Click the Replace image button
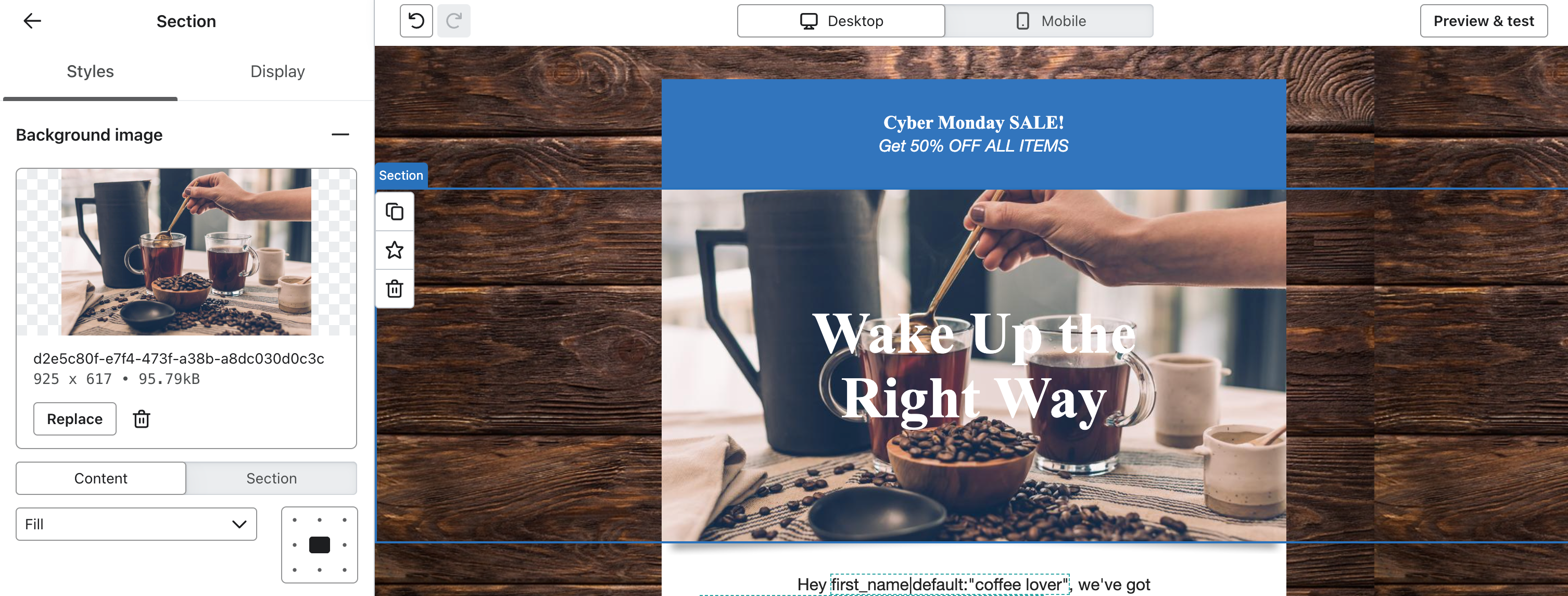The width and height of the screenshot is (1568, 596). pyautogui.click(x=75, y=419)
